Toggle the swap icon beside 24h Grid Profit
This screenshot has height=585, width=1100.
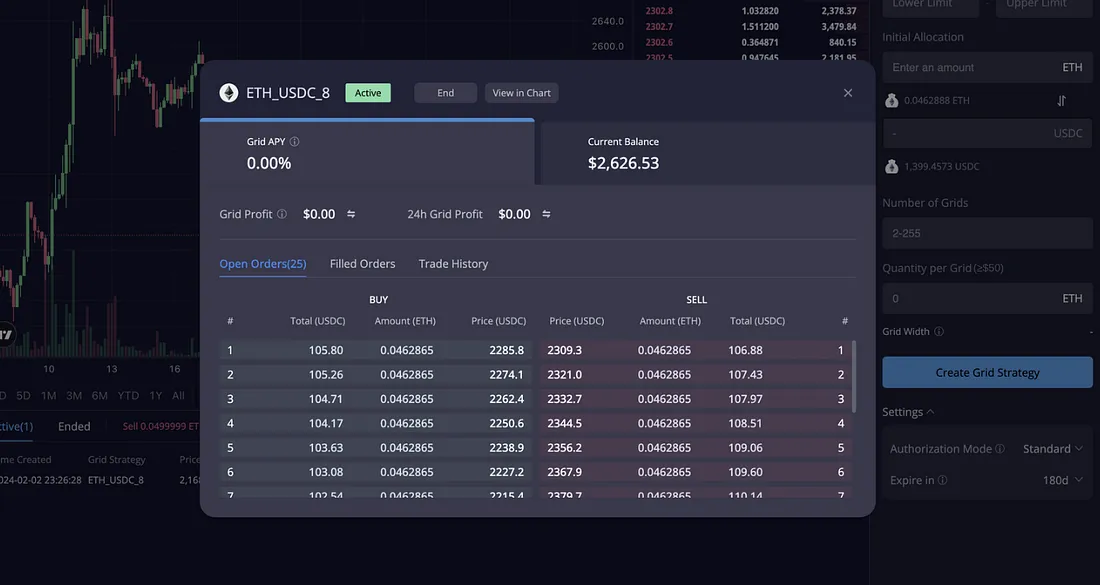click(x=546, y=214)
